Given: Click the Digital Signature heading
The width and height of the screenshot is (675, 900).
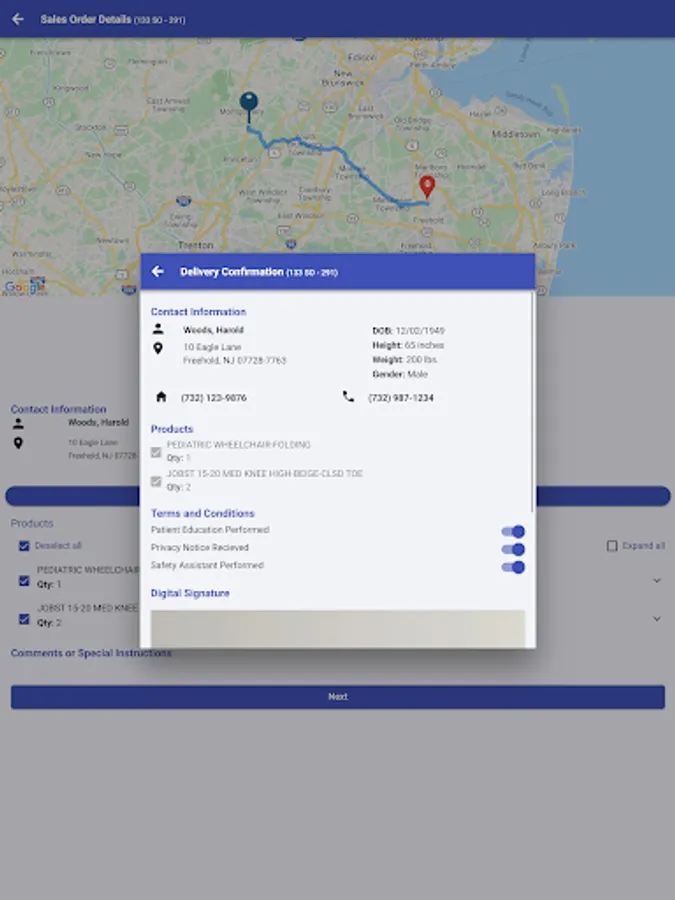Looking at the screenshot, I should click(190, 593).
